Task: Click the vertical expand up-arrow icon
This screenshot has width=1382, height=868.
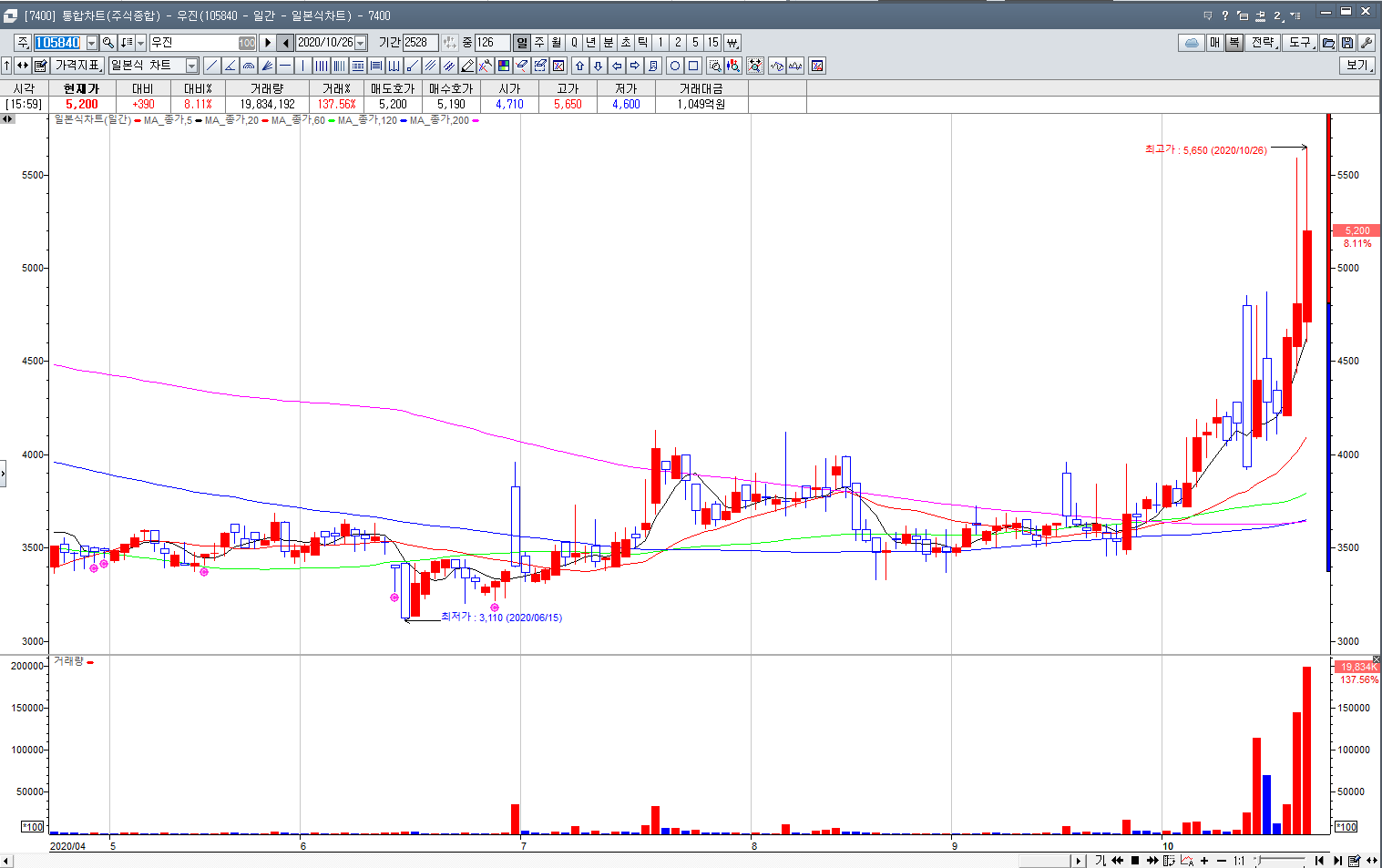Action: [x=6, y=66]
